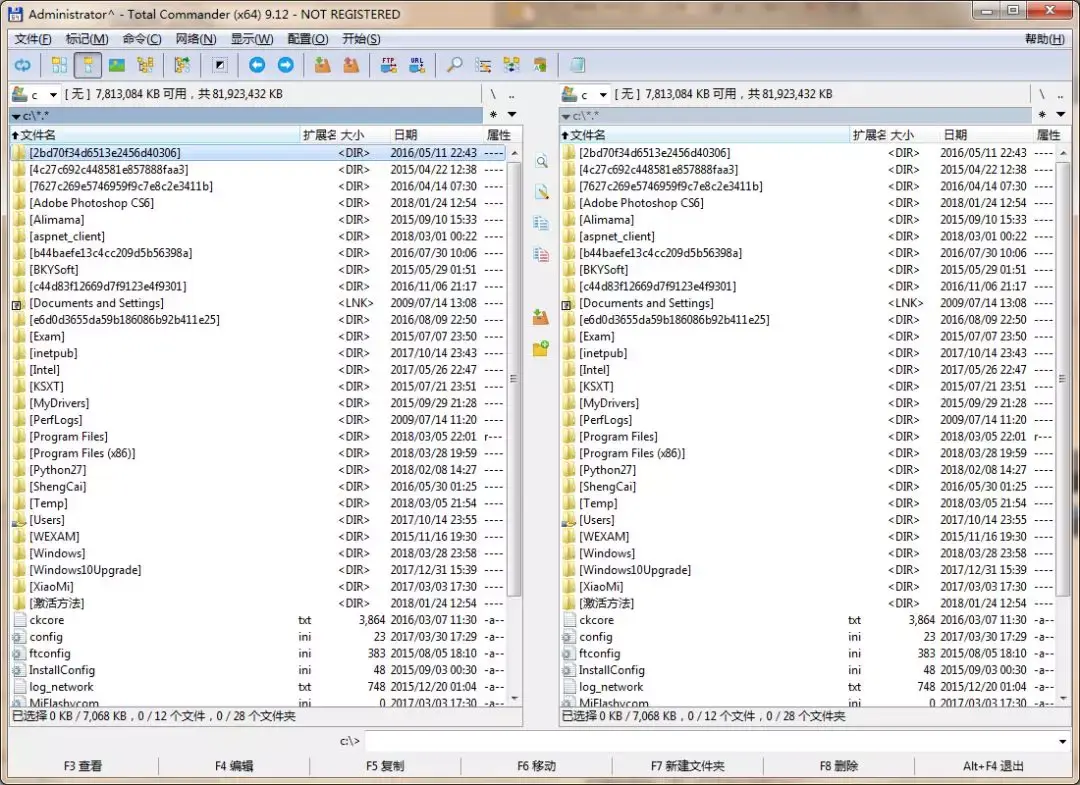Click the rightmost icon beside synchronize directories
Viewport: 1080px width, 785px height.
click(540, 65)
